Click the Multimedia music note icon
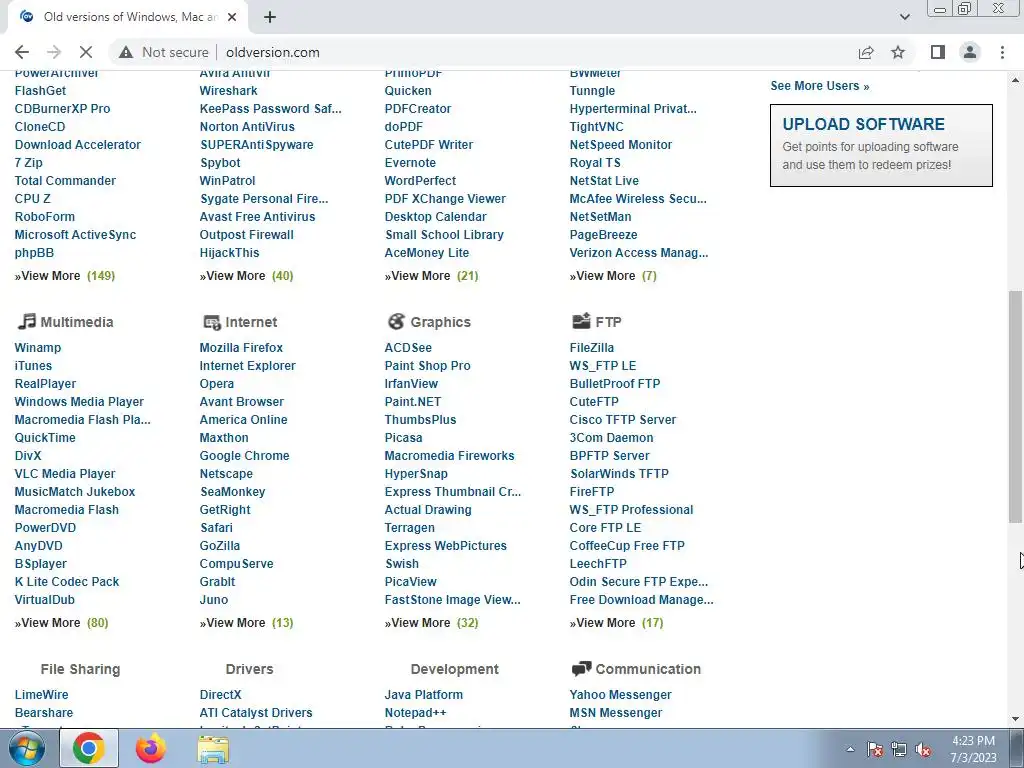 pos(27,321)
